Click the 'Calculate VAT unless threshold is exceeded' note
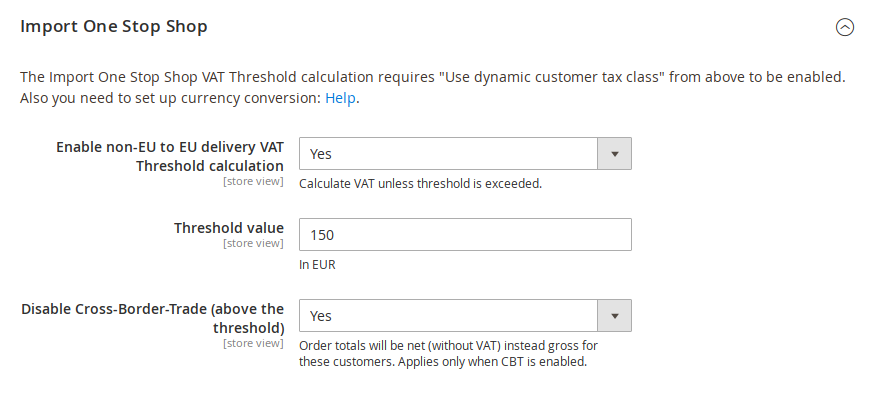This screenshot has width=894, height=396. coord(420,183)
